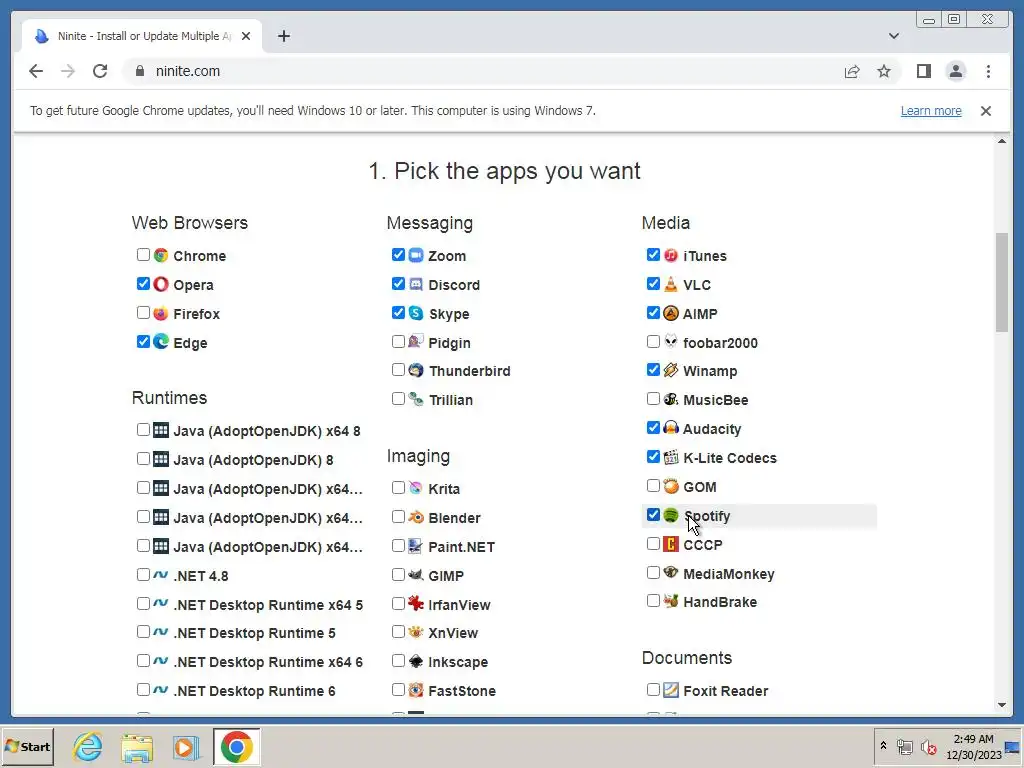
Task: Check the Pidgin checkbox
Action: [398, 342]
